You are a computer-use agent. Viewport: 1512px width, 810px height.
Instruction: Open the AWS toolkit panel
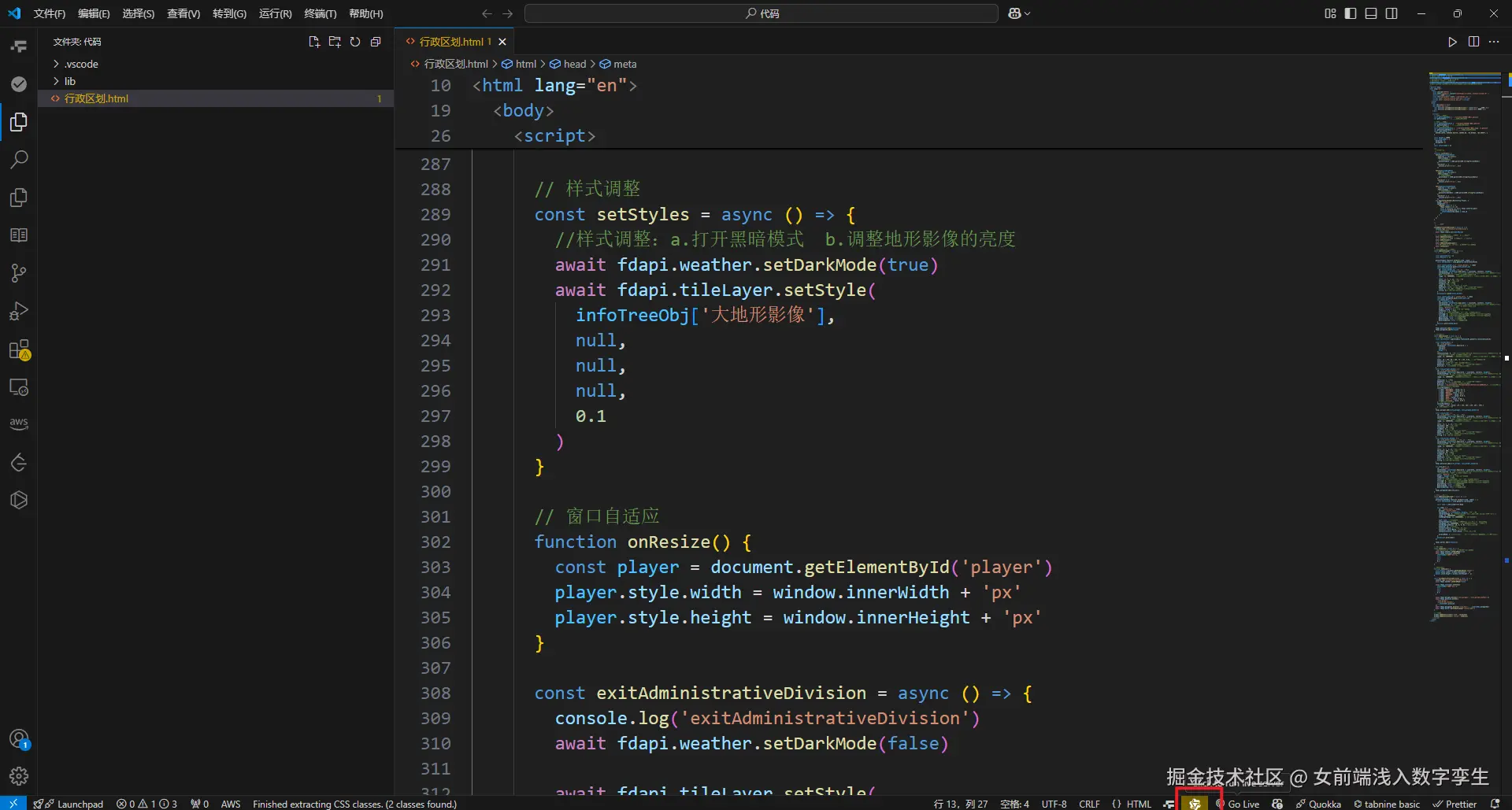tap(19, 423)
